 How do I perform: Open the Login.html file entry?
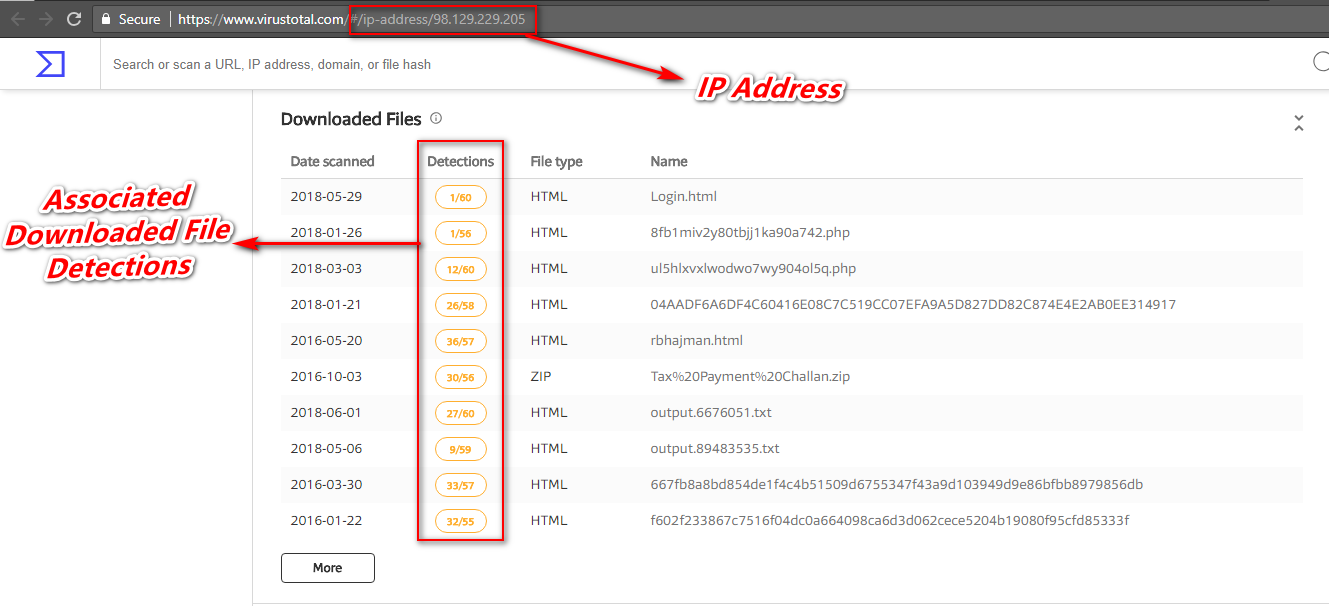684,197
